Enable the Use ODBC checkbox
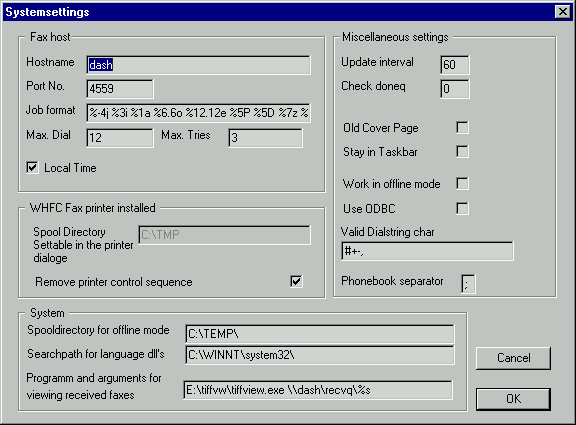The width and height of the screenshot is (576, 425). pyautogui.click(x=462, y=209)
